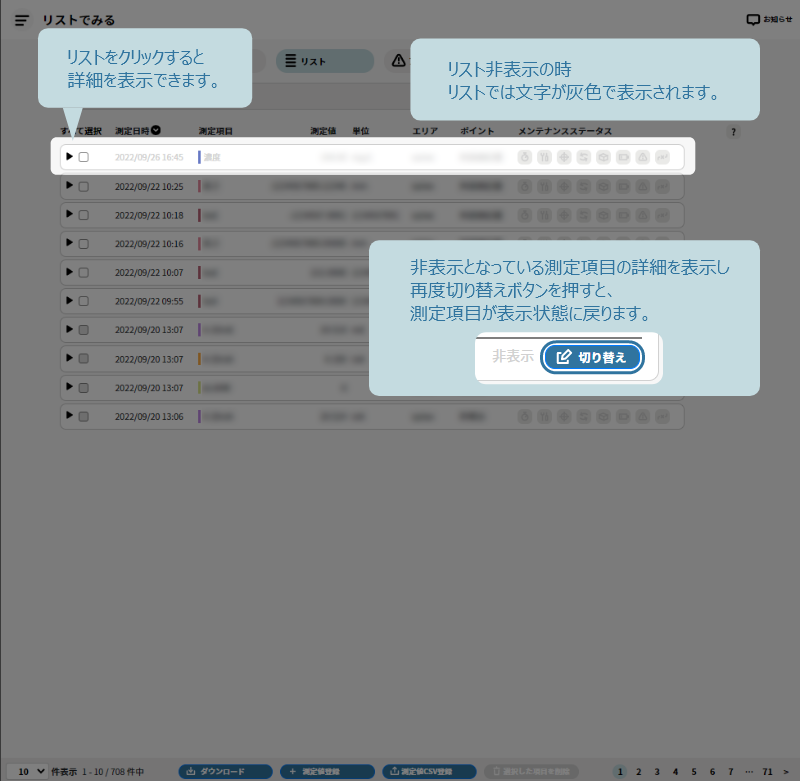Expand the green-bar 2022/09/20 13:07 row

[x=69, y=386]
